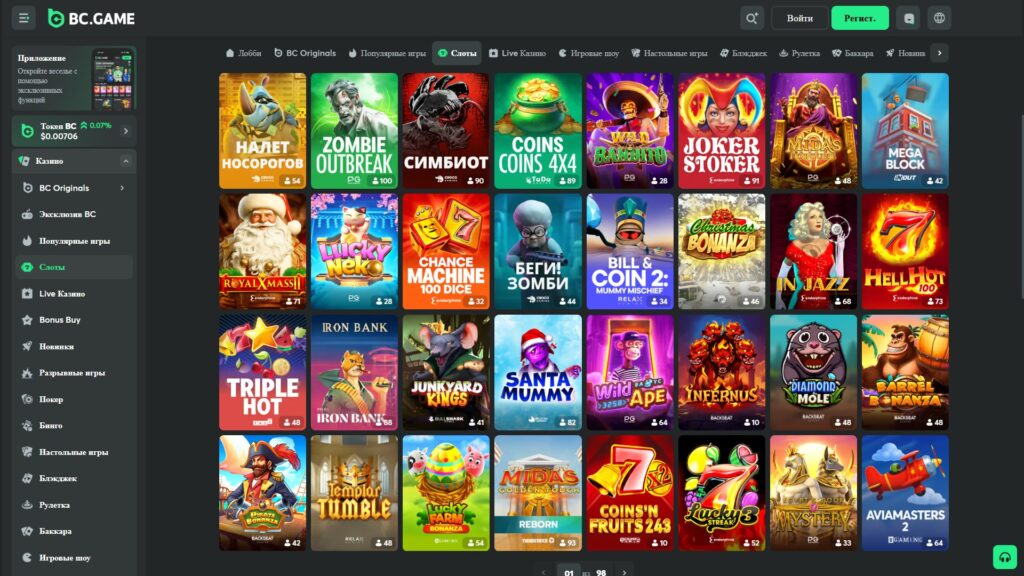The width and height of the screenshot is (1024, 576).
Task: Open the Приложение app promo banner
Action: pos(74,78)
